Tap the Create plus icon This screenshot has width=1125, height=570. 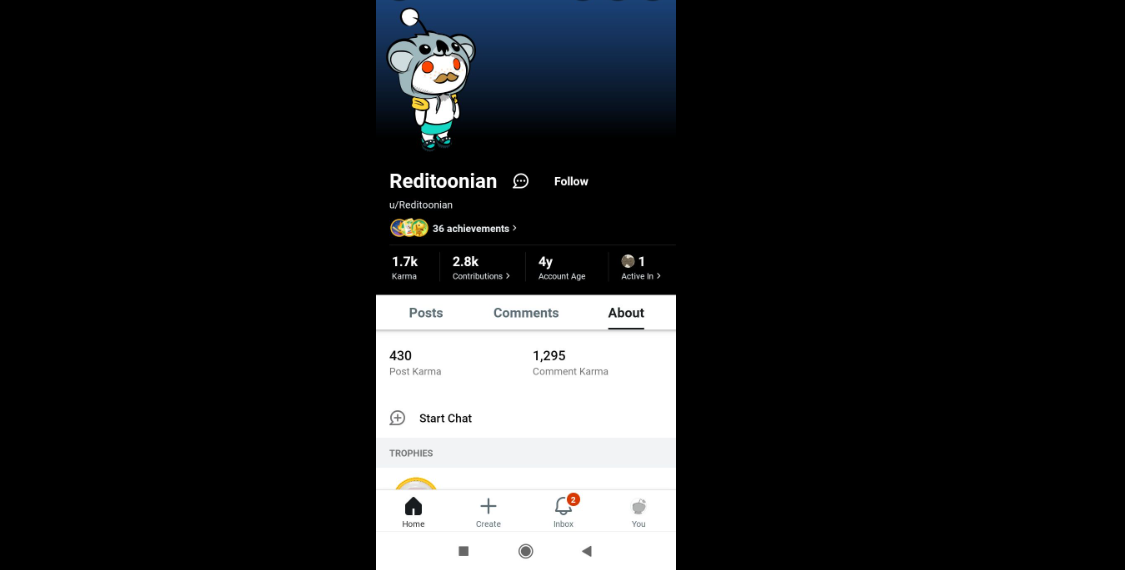tap(488, 506)
